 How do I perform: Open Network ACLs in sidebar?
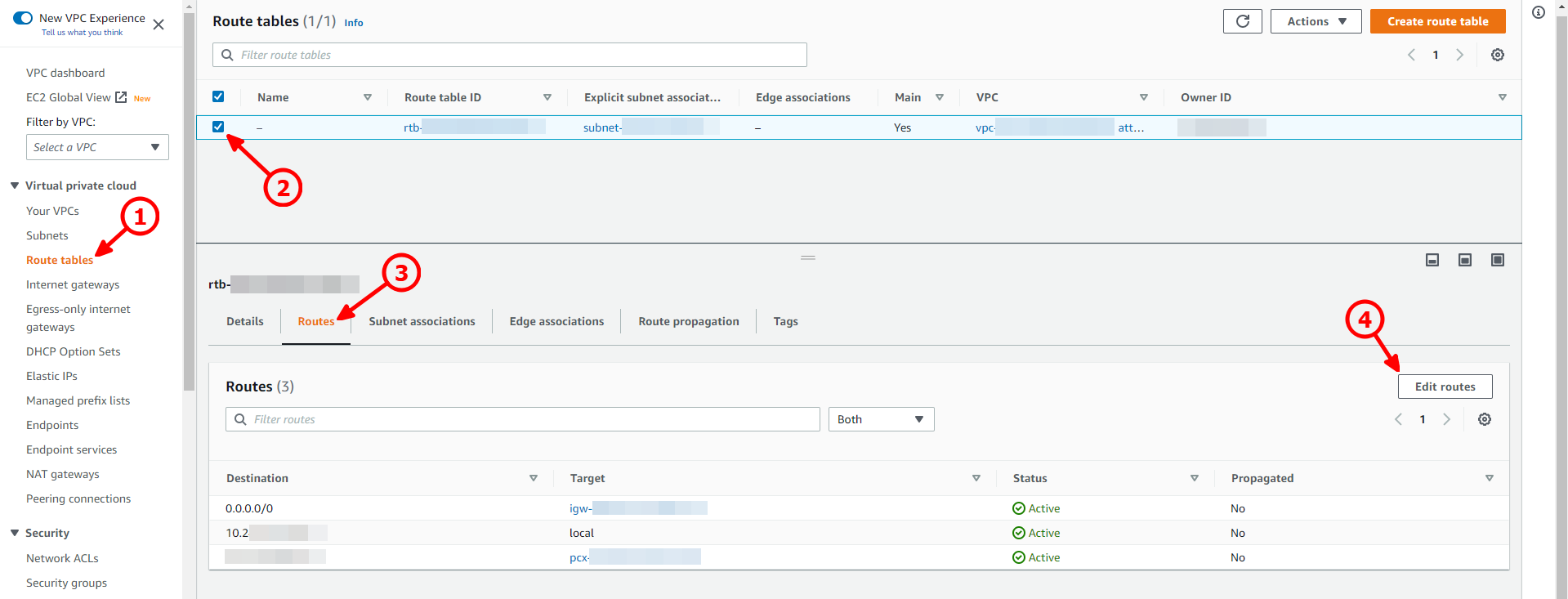click(62, 558)
